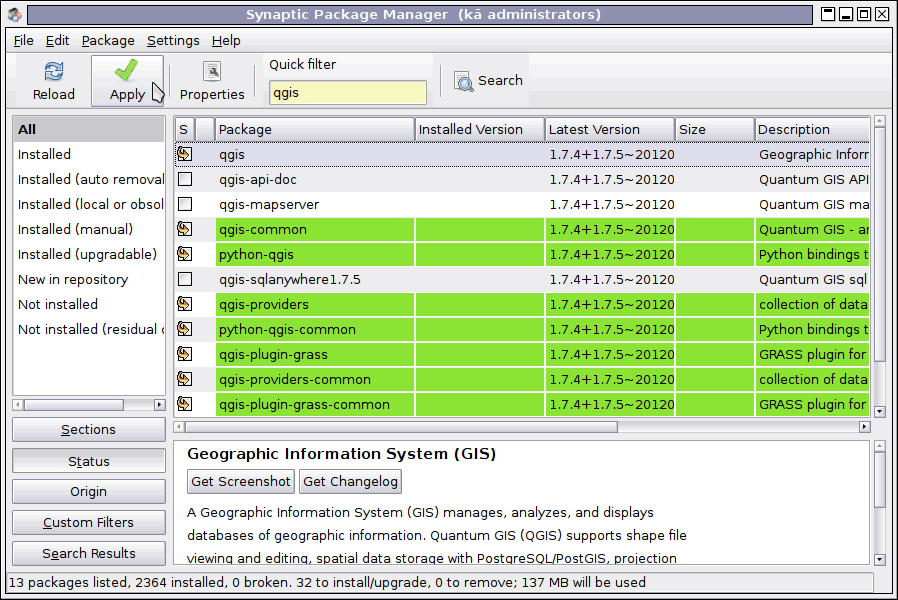Screen dimensions: 898x600
Task: Click the package list down scroll arrow
Action: click(x=880, y=411)
